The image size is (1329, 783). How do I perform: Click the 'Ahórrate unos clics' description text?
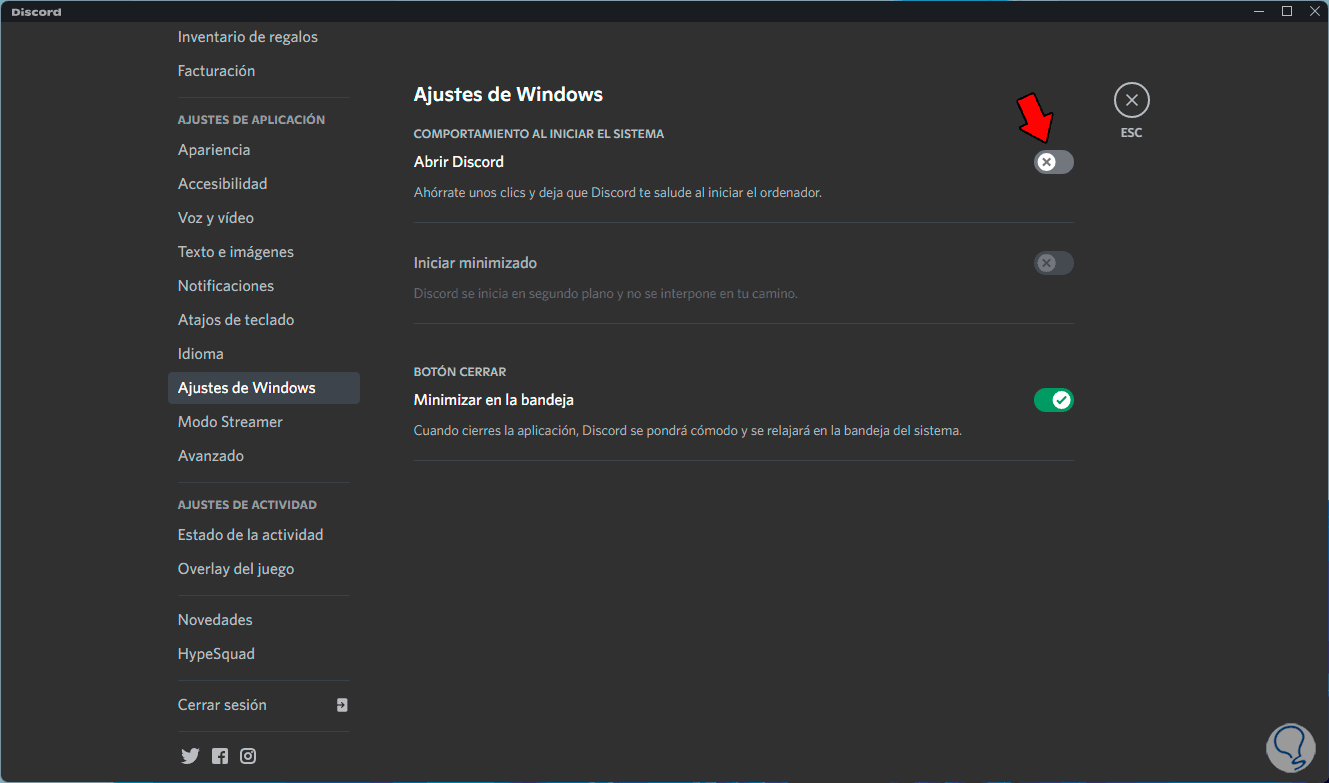click(x=618, y=193)
